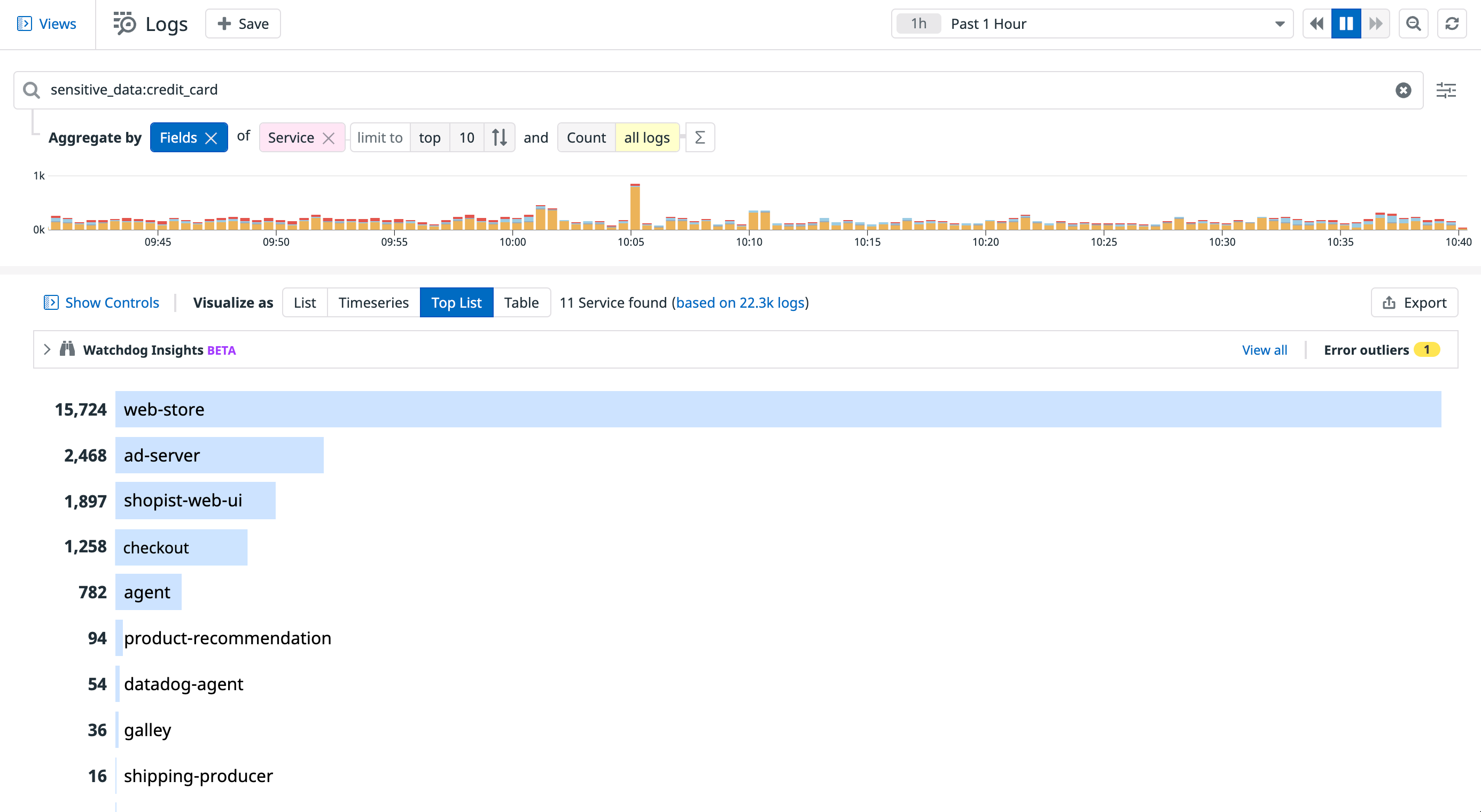Show Controls for the log explorer
Viewport: 1481px width, 812px height.
coord(101,302)
